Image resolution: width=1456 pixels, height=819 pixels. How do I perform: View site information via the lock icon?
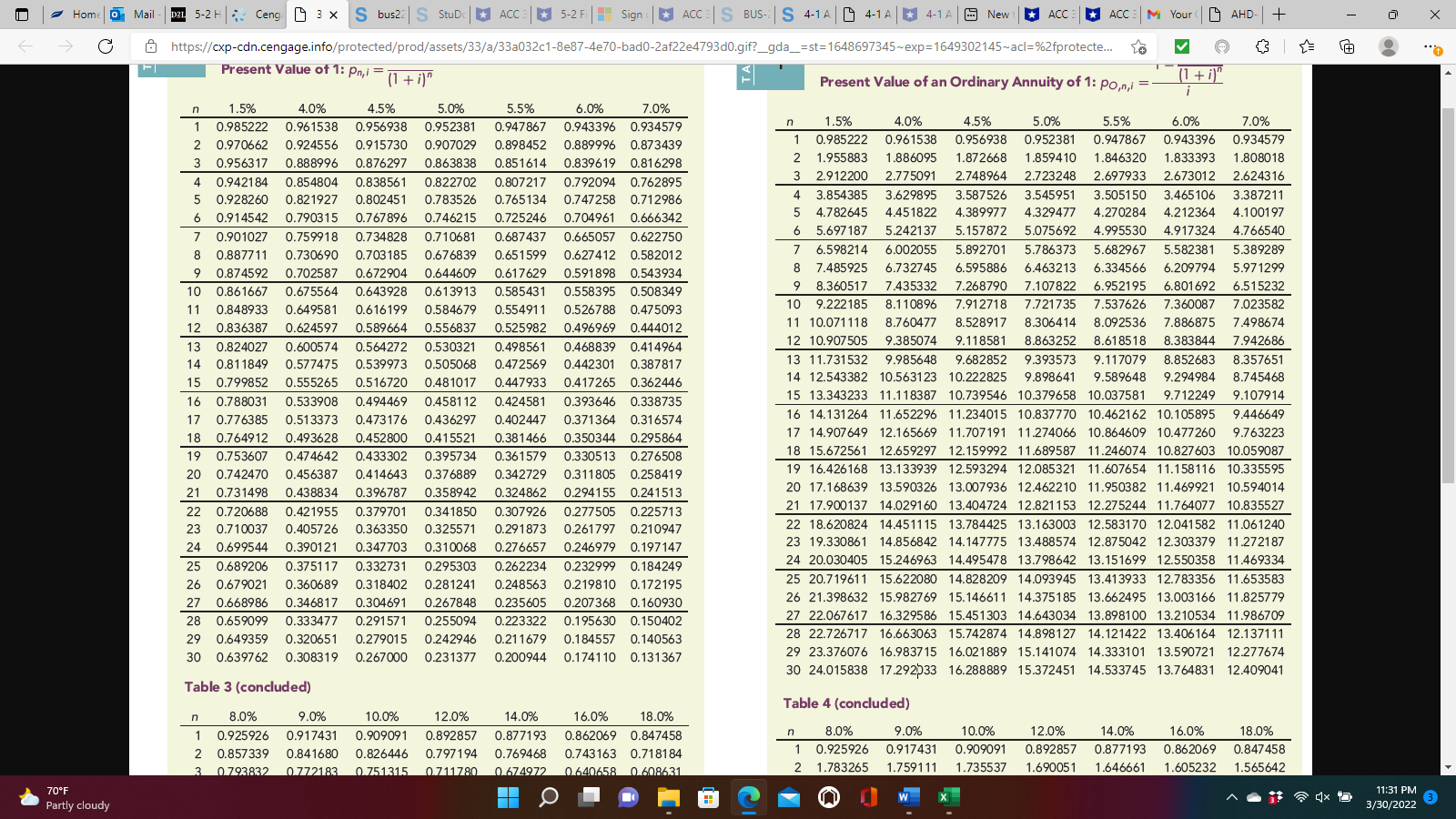pos(151,46)
